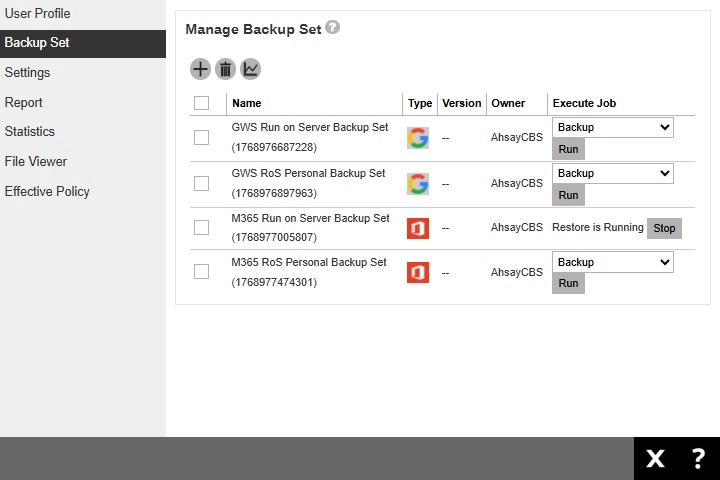
Task: Open help with the bottom question mark icon
Action: [698, 458]
